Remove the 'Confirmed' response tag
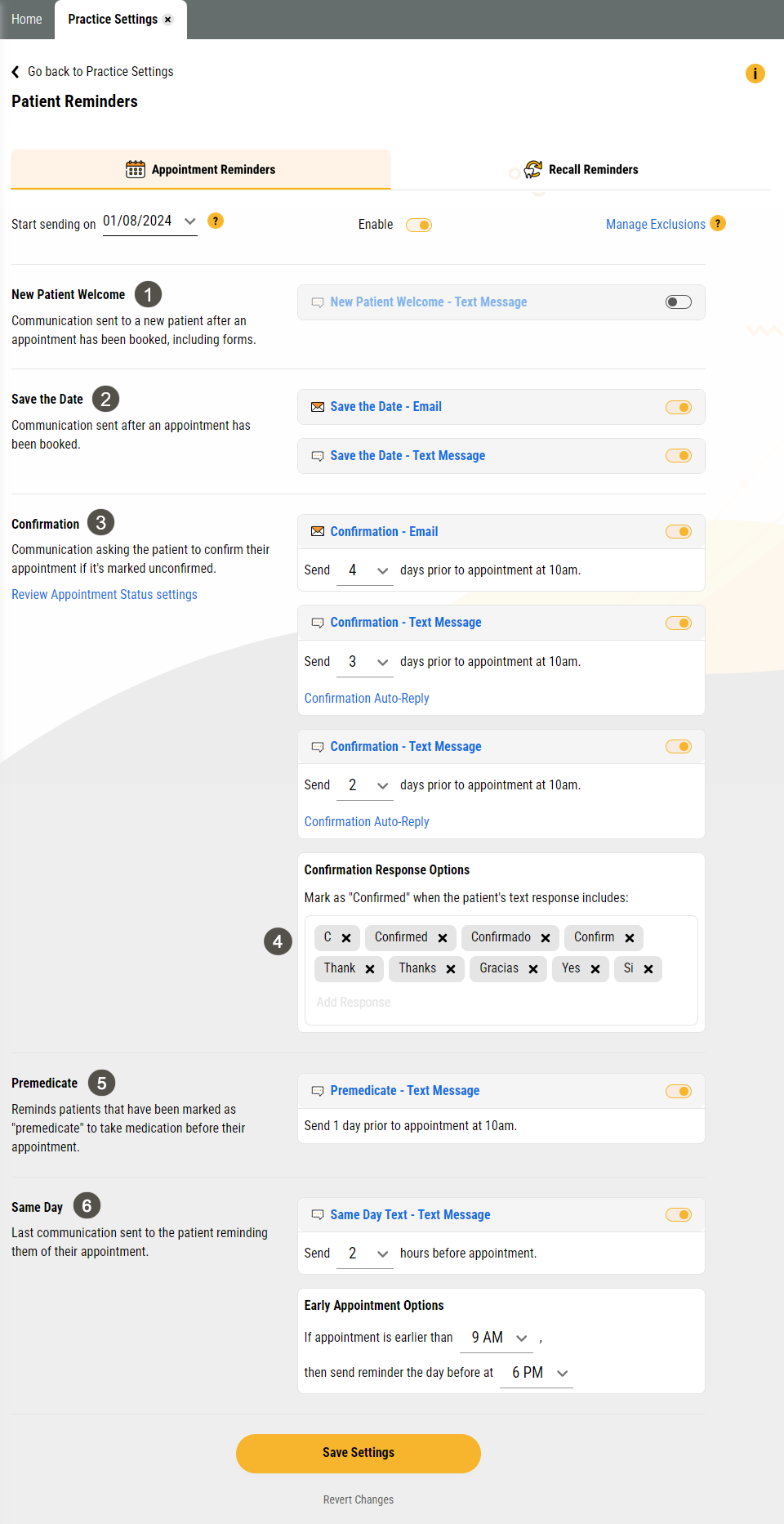784x1524 pixels. (x=443, y=938)
